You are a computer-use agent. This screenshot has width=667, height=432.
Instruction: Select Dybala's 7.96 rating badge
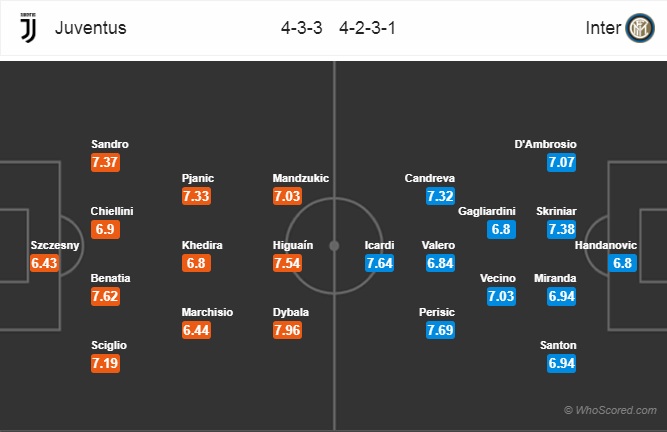(x=288, y=330)
